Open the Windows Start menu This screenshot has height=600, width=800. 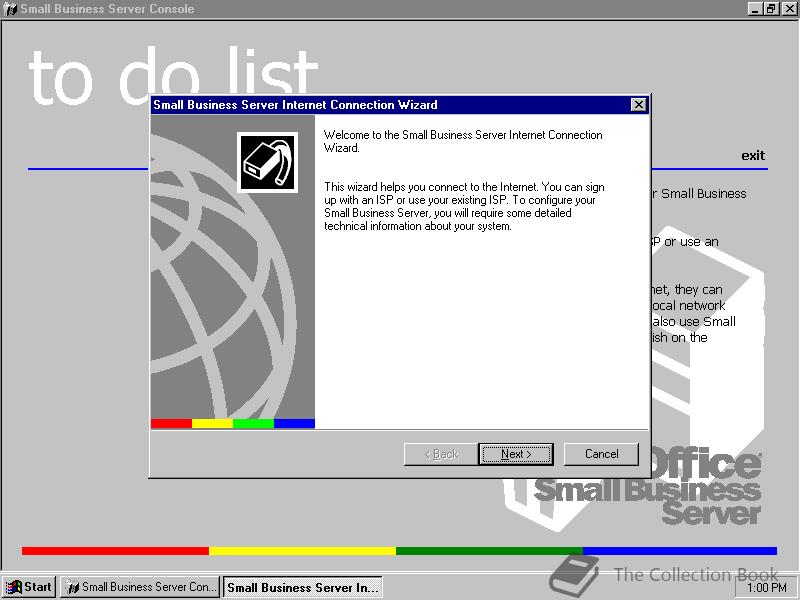[29, 587]
